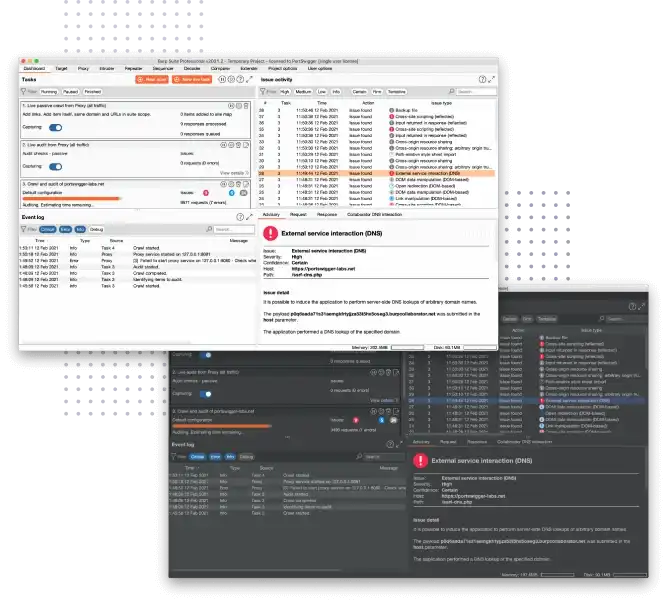
Task: Expand the light Issue activity panel
Action: click(491, 80)
